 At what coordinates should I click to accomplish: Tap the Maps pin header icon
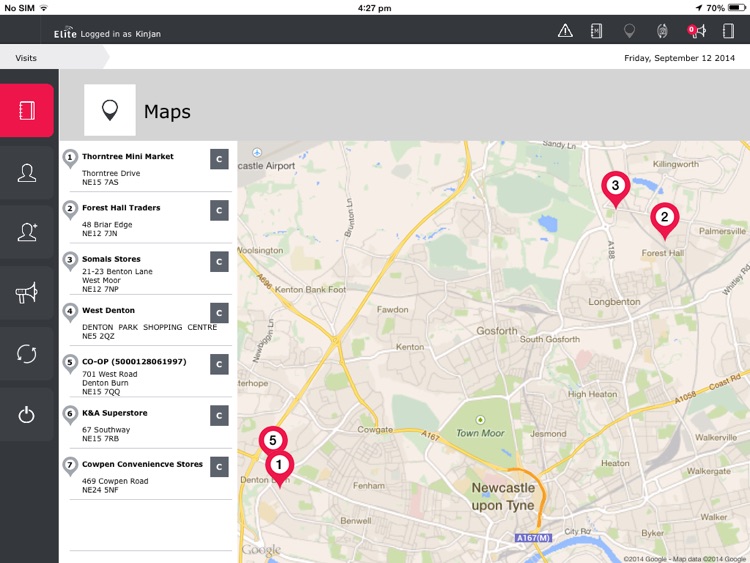point(110,110)
